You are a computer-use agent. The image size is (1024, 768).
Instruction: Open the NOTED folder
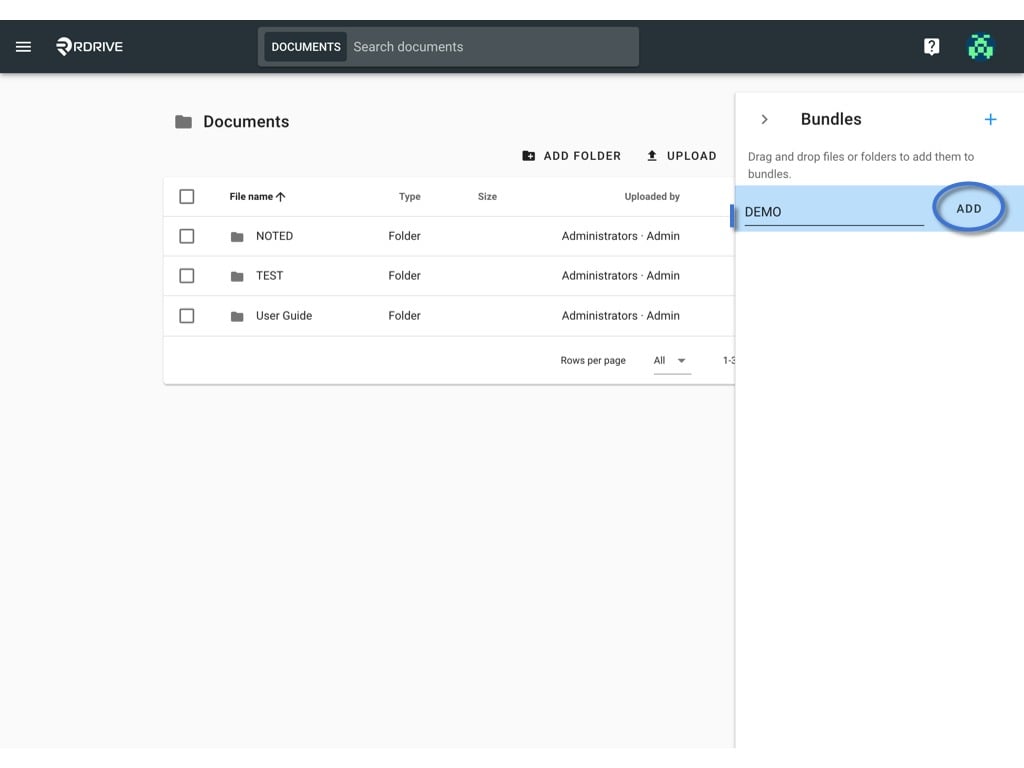pyautogui.click(x=274, y=236)
